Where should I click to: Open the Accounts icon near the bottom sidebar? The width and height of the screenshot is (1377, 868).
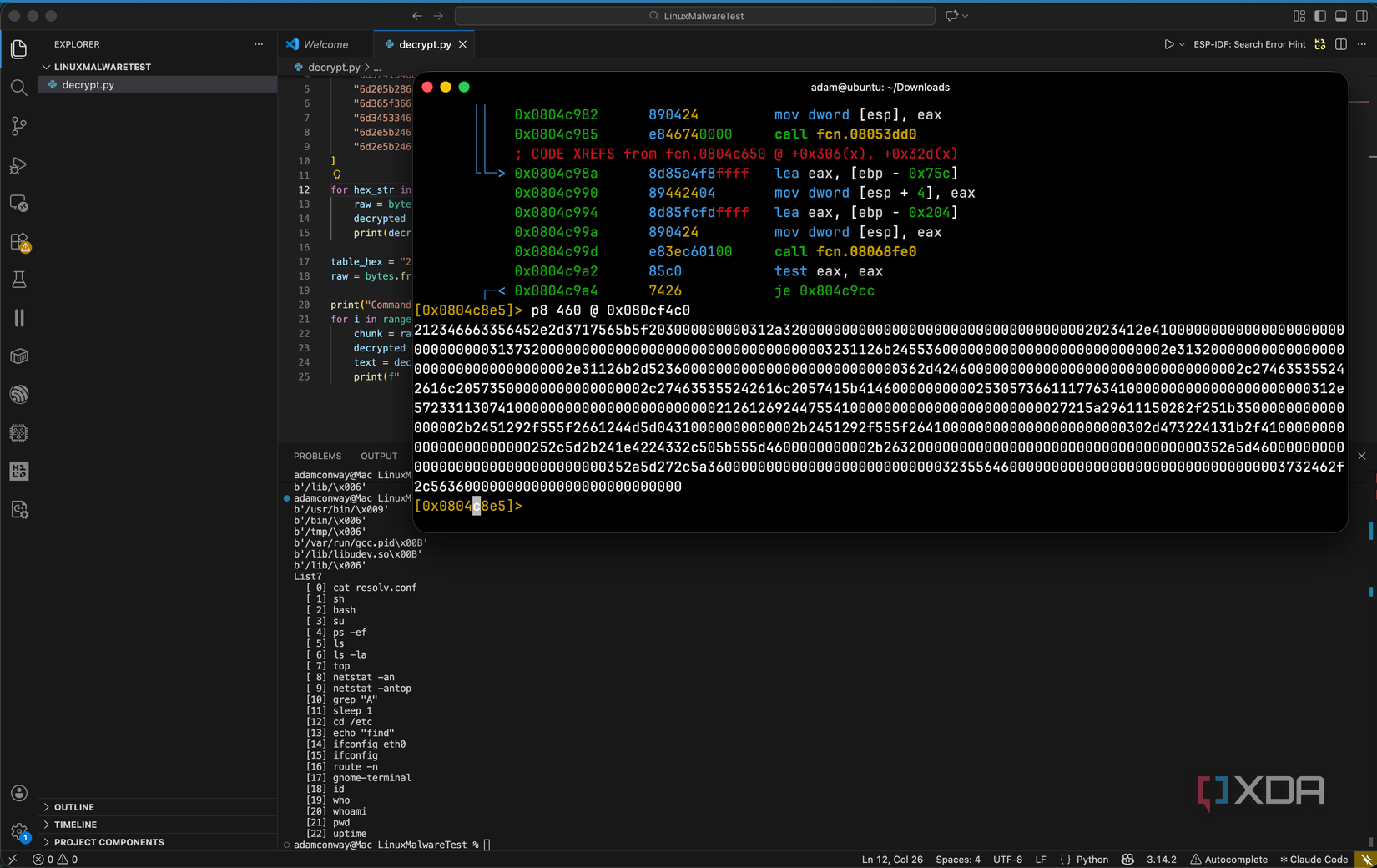coord(18,793)
